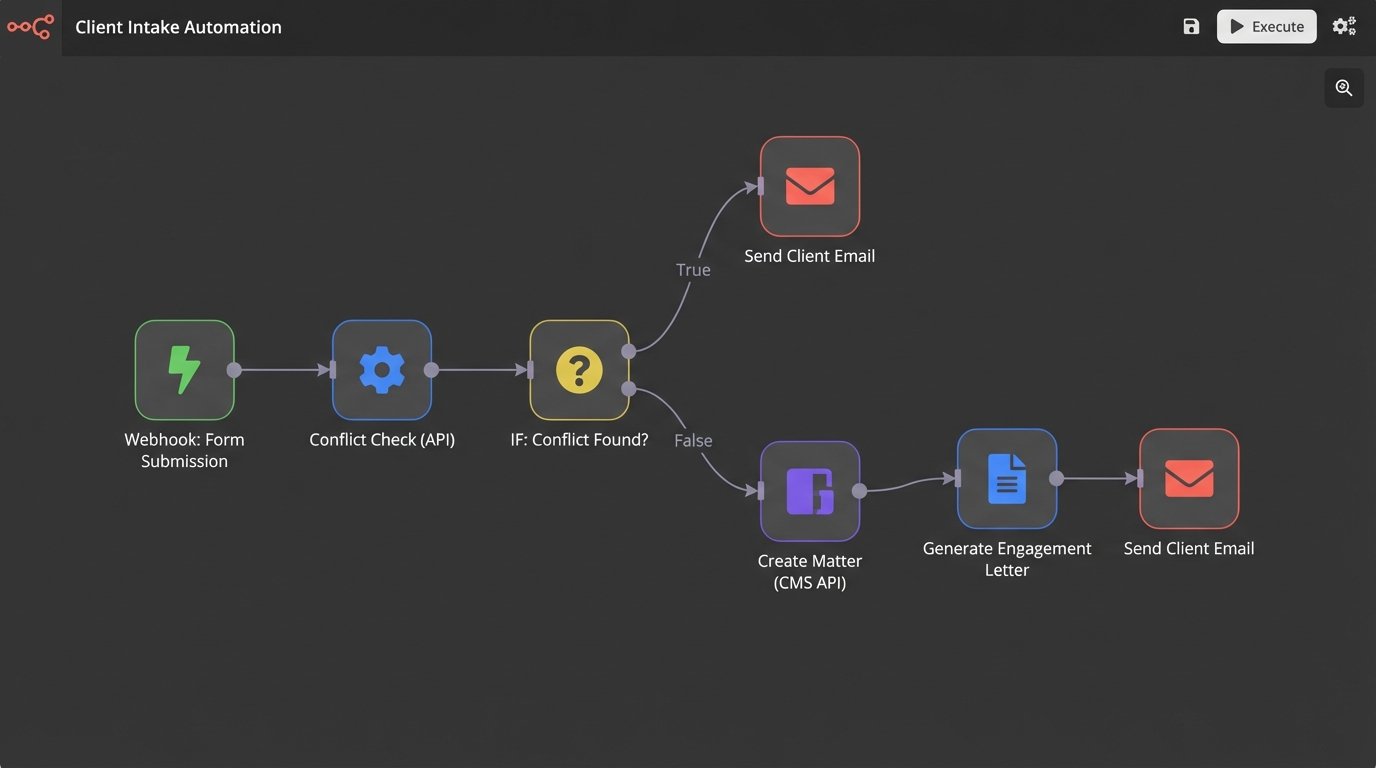Select the Webhook: Form Submission lightning node
The height and width of the screenshot is (768, 1376).
click(185, 370)
